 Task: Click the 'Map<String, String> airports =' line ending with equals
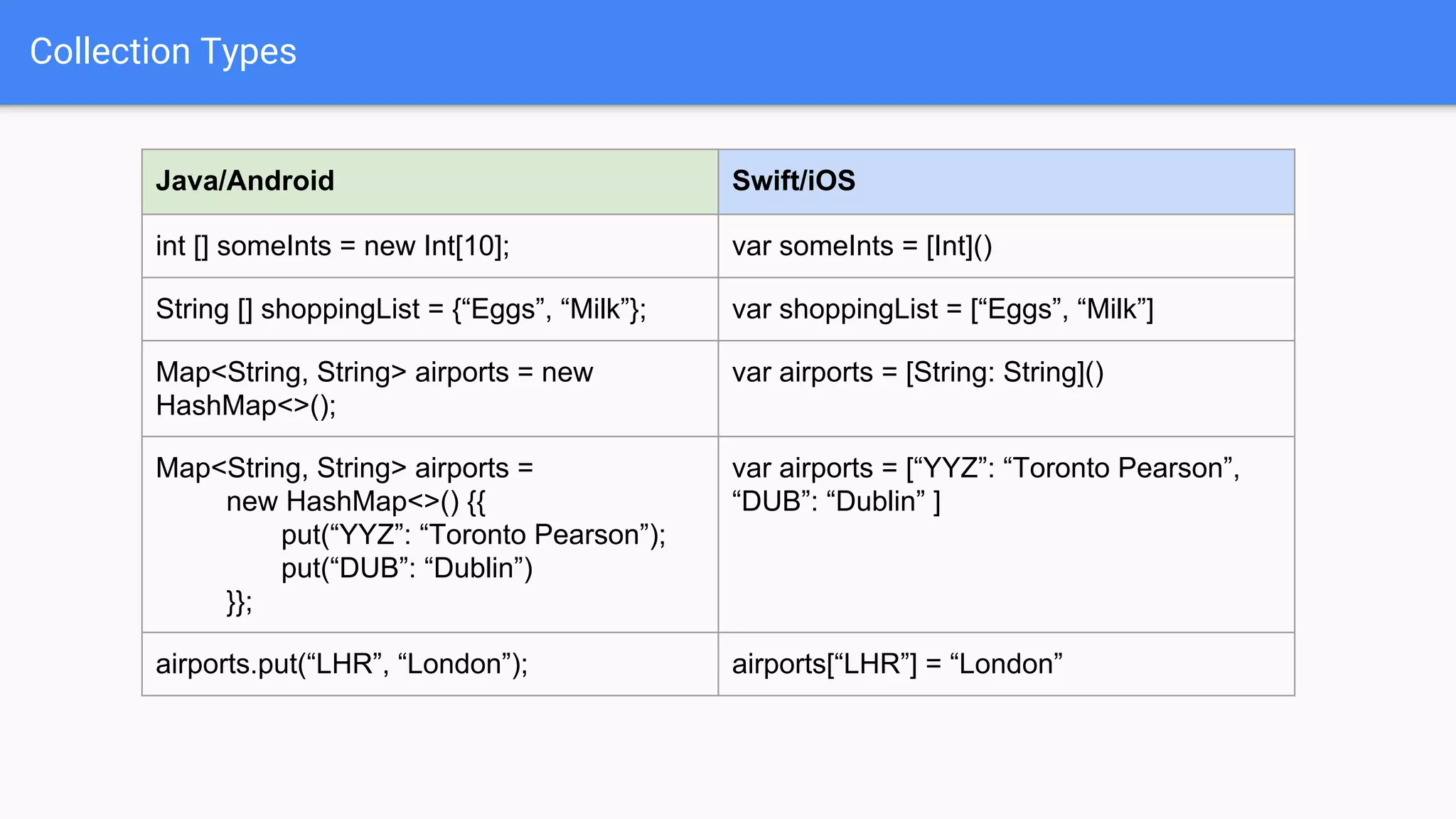point(344,468)
